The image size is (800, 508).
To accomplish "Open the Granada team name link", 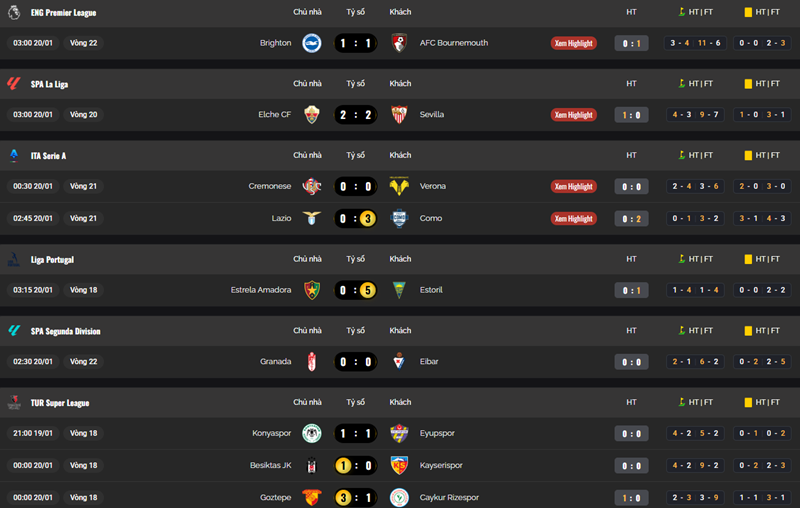I will click(x=275, y=361).
